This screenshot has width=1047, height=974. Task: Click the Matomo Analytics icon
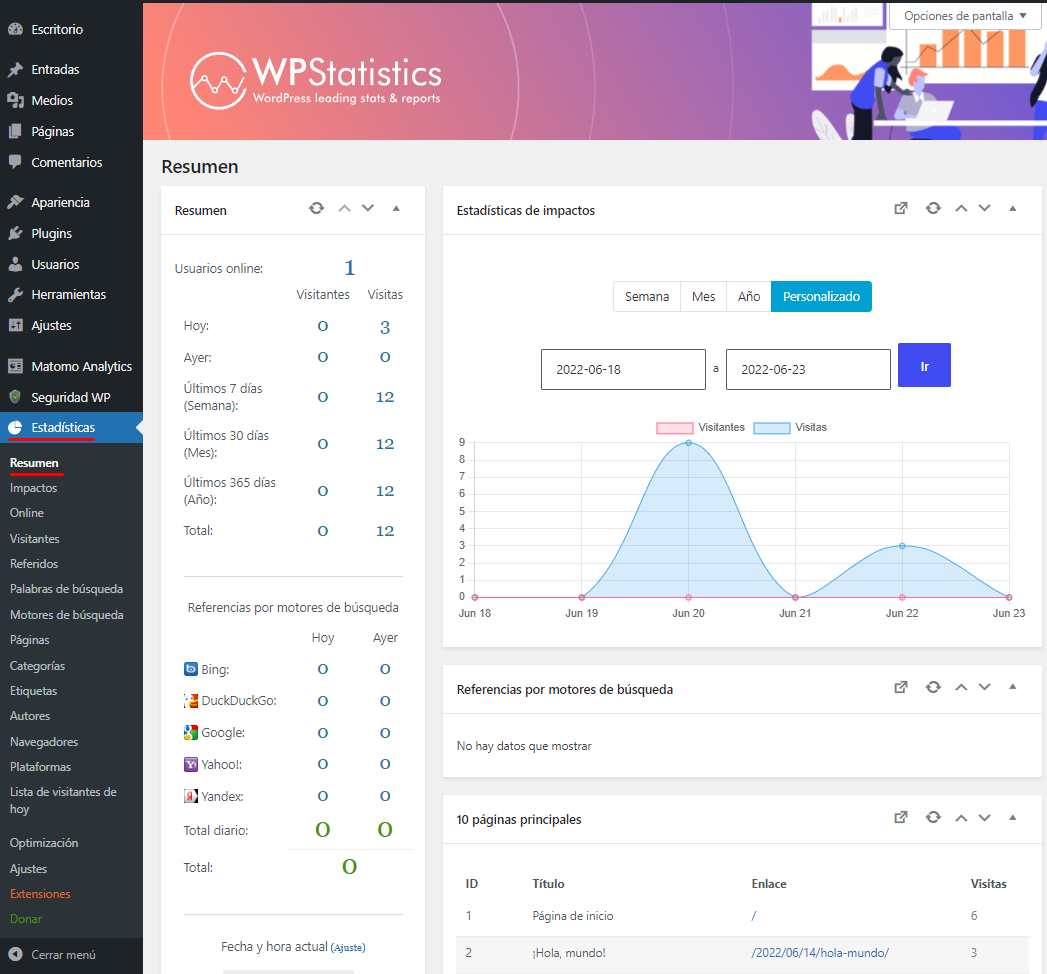coord(15,366)
